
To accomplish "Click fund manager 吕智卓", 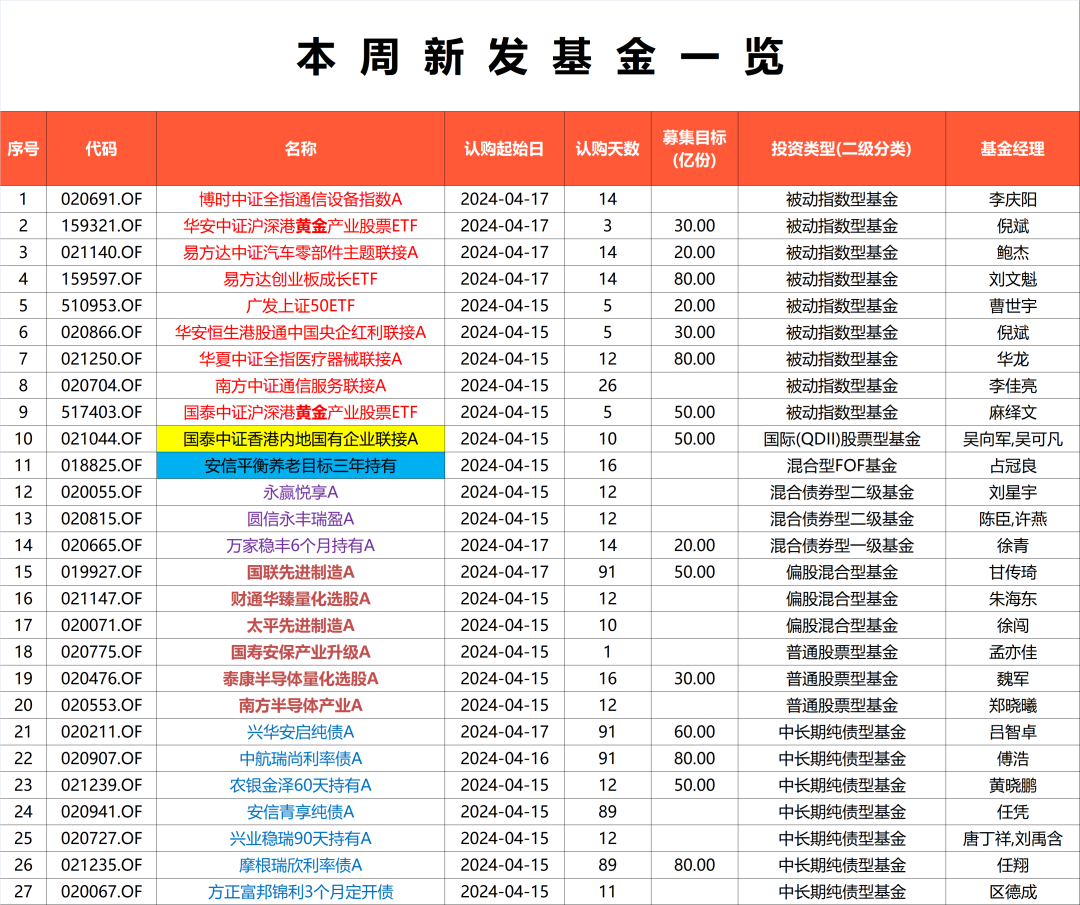I will tap(1012, 732).
